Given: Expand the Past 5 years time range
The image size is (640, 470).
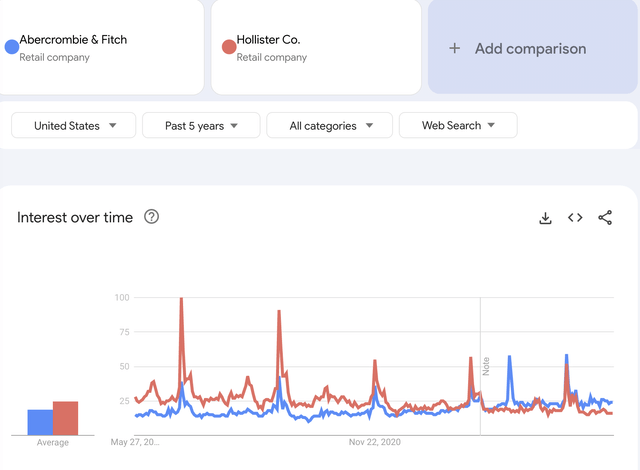Looking at the screenshot, I should [201, 126].
